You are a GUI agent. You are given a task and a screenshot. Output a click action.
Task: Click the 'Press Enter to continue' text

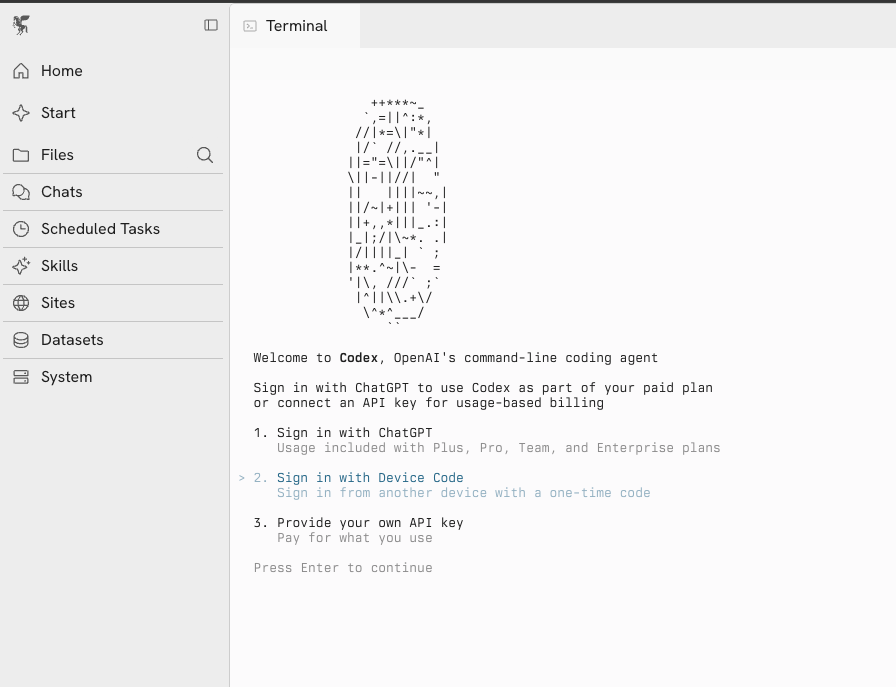coord(343,568)
